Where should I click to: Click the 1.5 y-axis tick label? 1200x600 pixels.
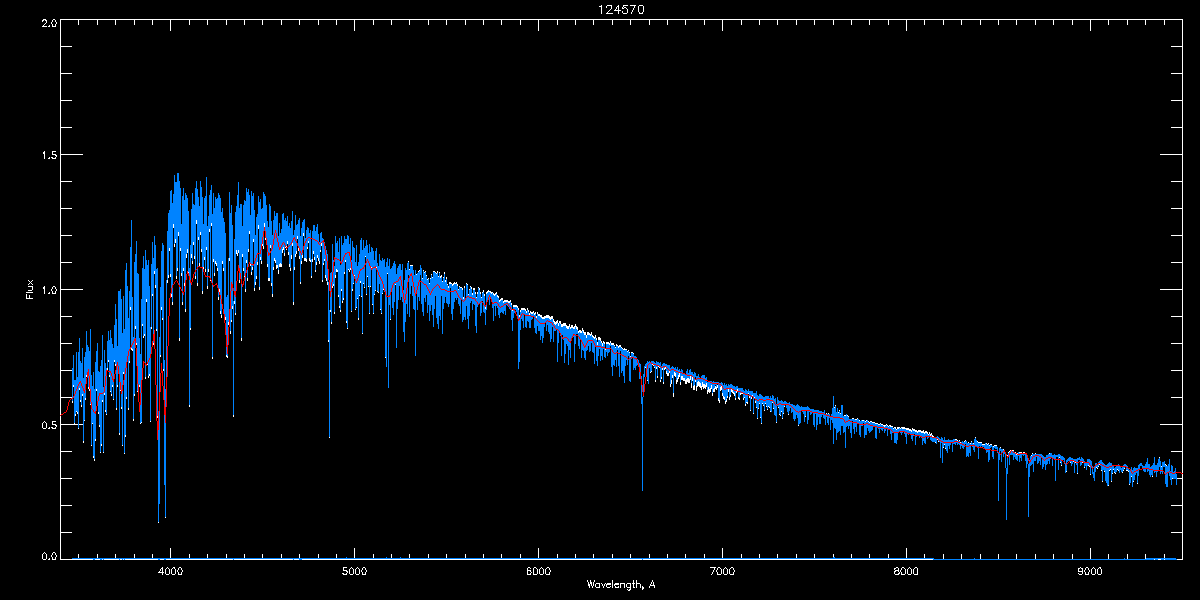click(48, 156)
